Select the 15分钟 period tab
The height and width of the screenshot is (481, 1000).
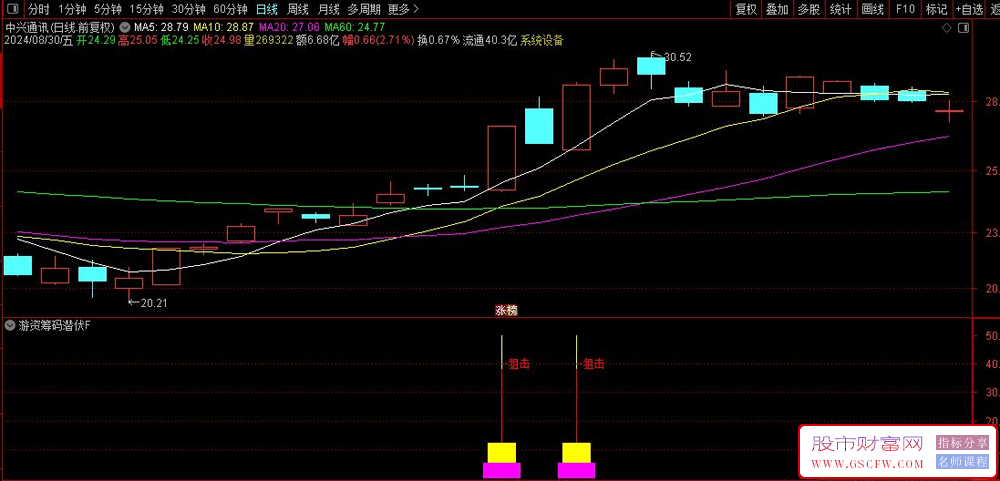tap(146, 9)
